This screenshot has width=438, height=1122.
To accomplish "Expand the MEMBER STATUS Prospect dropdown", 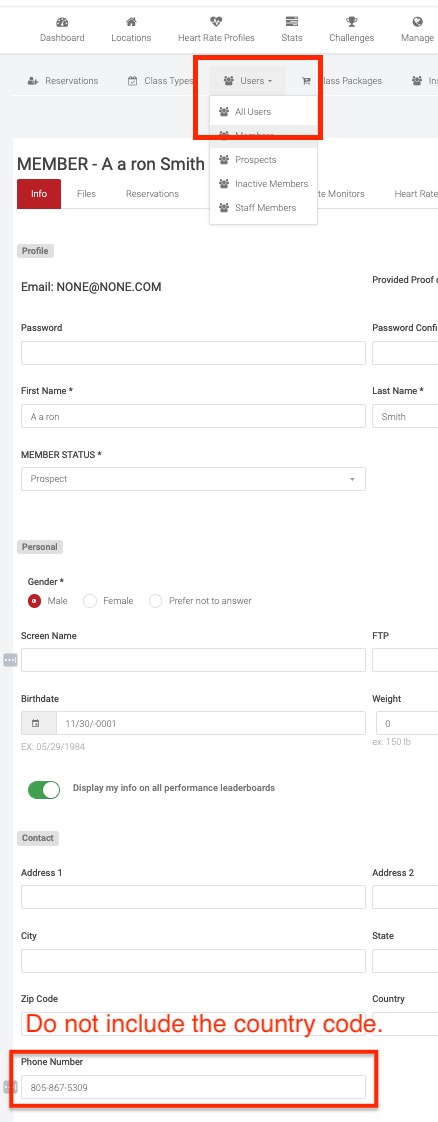I will coord(193,479).
